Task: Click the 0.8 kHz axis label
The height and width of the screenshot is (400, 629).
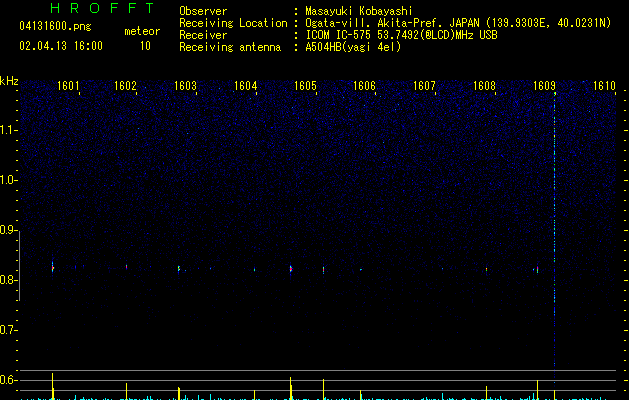Action: pos(8,280)
